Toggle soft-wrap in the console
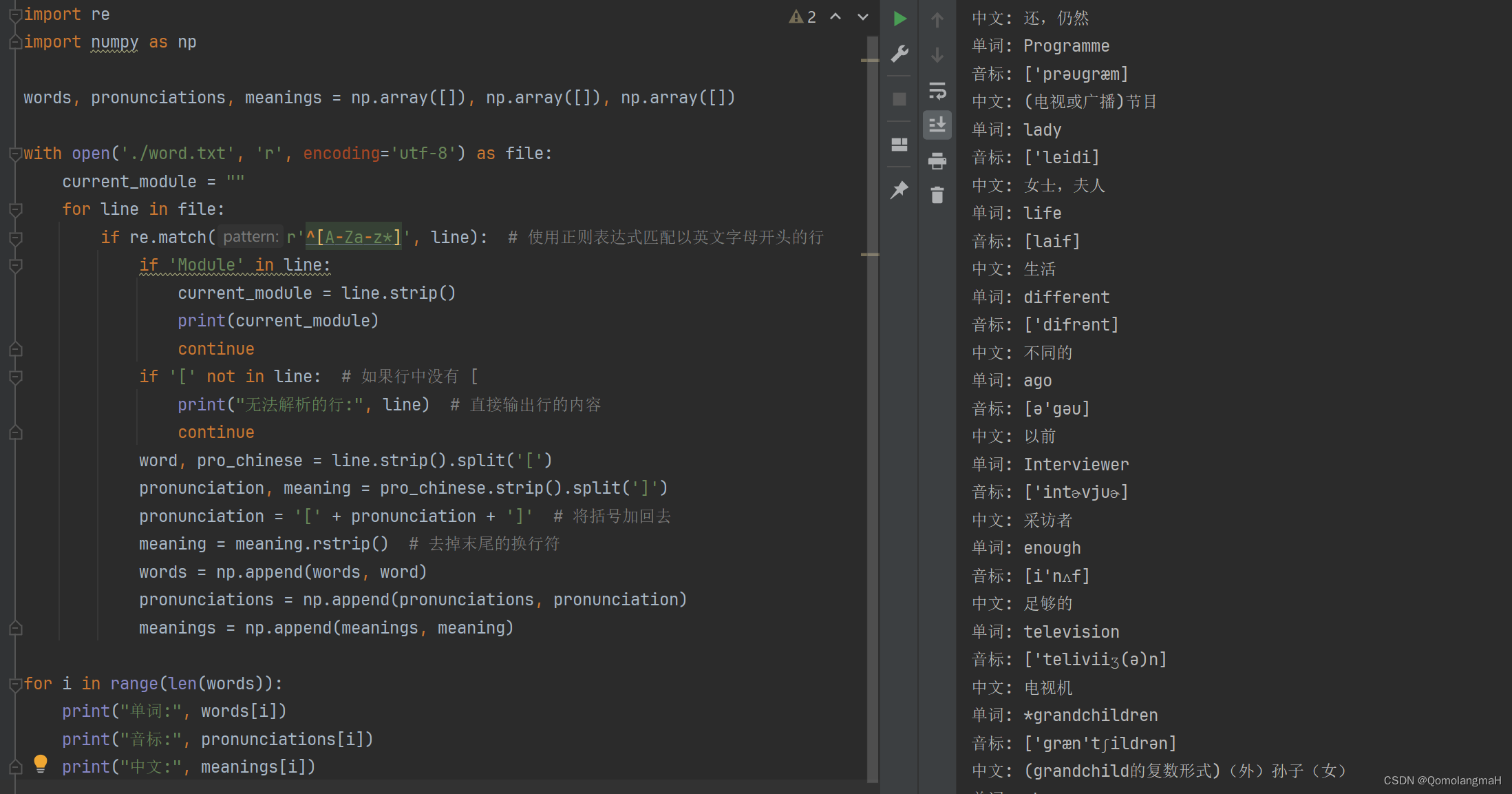The height and width of the screenshot is (794, 1512). 937,90
